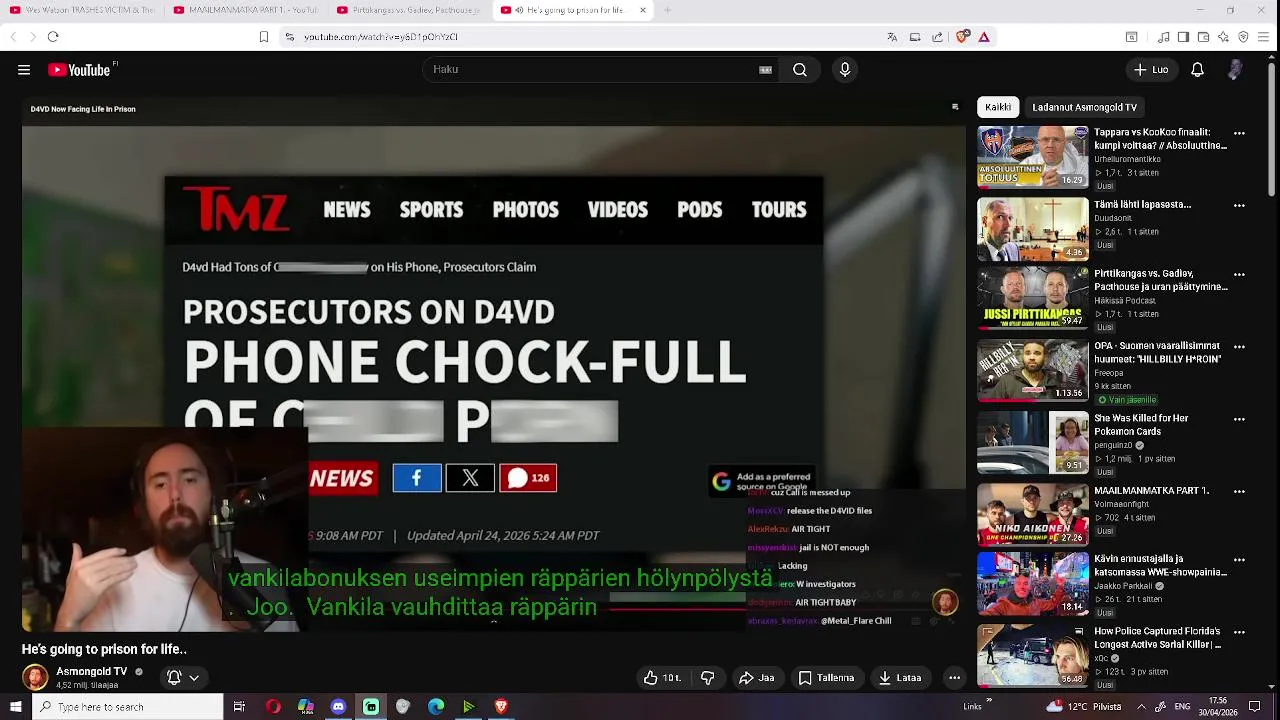The image size is (1280, 720).
Task: Open Task View on the taskbar
Action: tap(239, 707)
